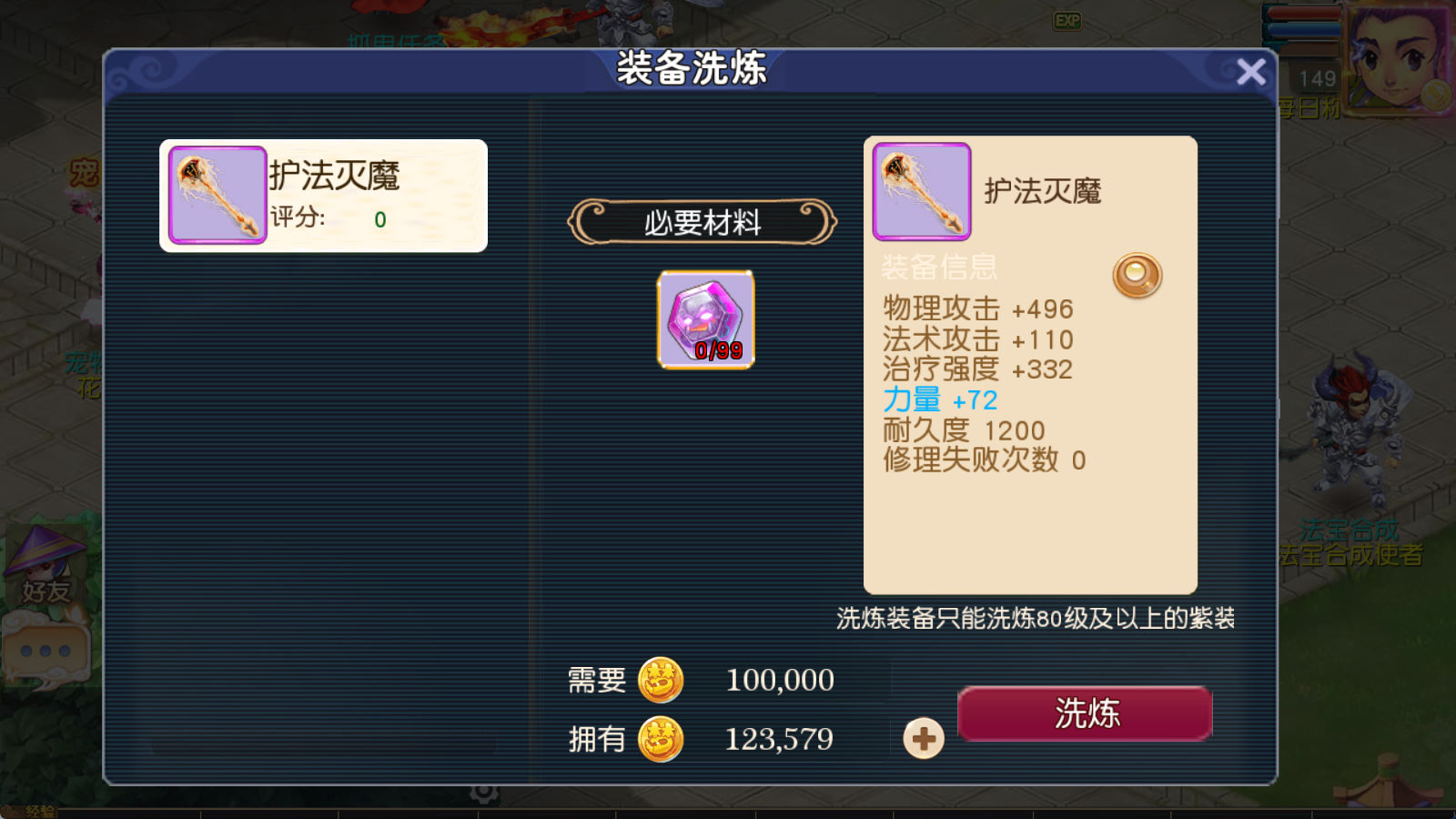Tap the owned coins amount 123,579
Image resolution: width=1456 pixels, height=819 pixels.
(x=779, y=739)
